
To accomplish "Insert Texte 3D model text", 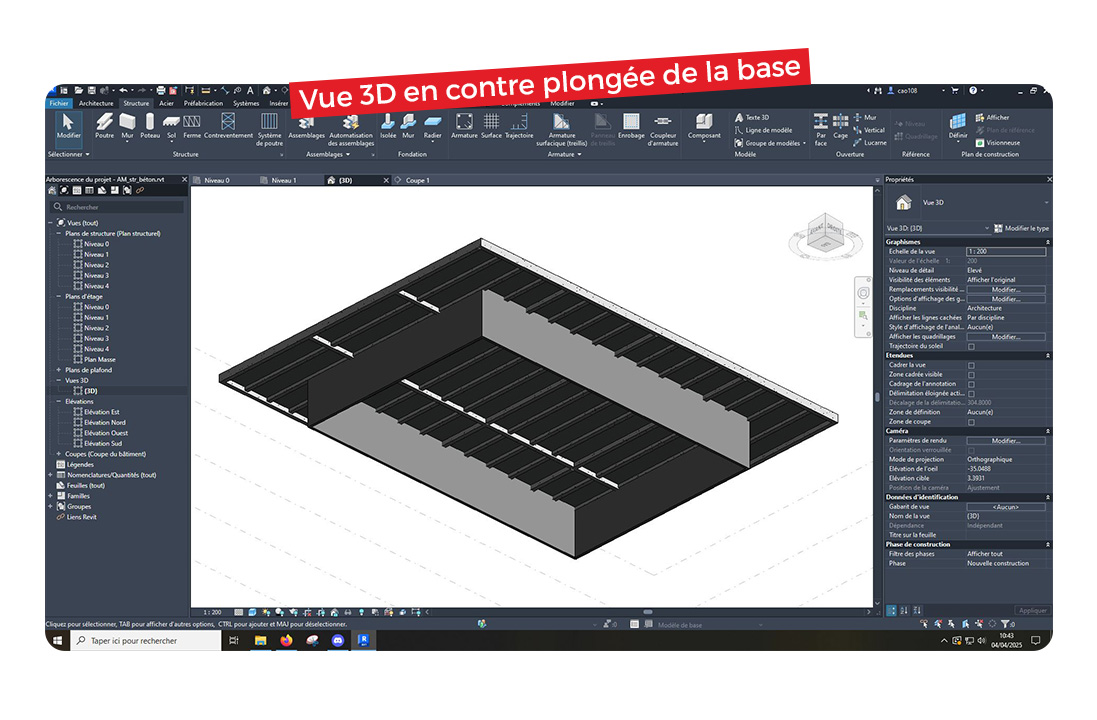I will point(751,118).
